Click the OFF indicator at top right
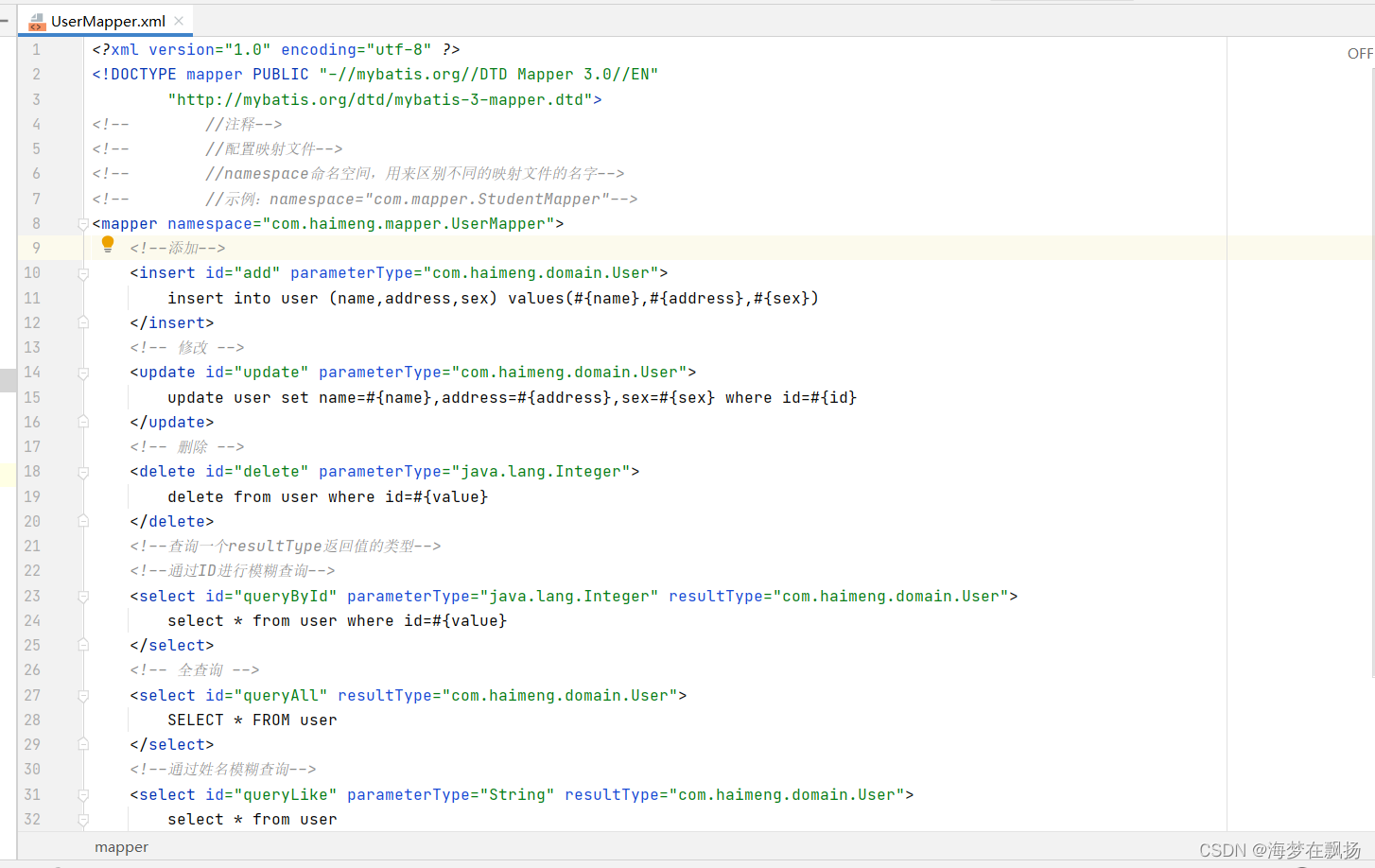This screenshot has width=1375, height=868. (1360, 54)
